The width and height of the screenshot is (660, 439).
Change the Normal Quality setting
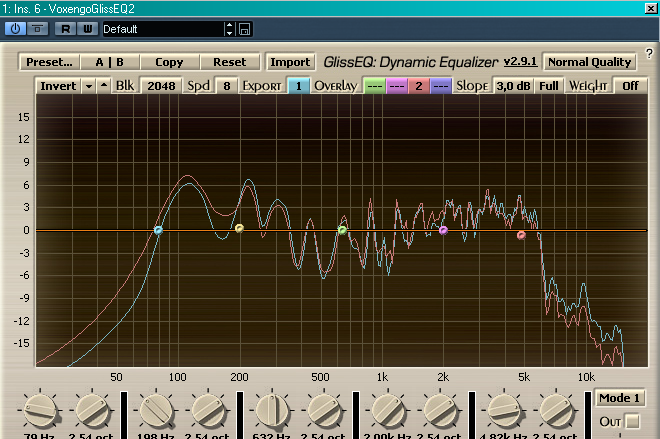coord(589,62)
